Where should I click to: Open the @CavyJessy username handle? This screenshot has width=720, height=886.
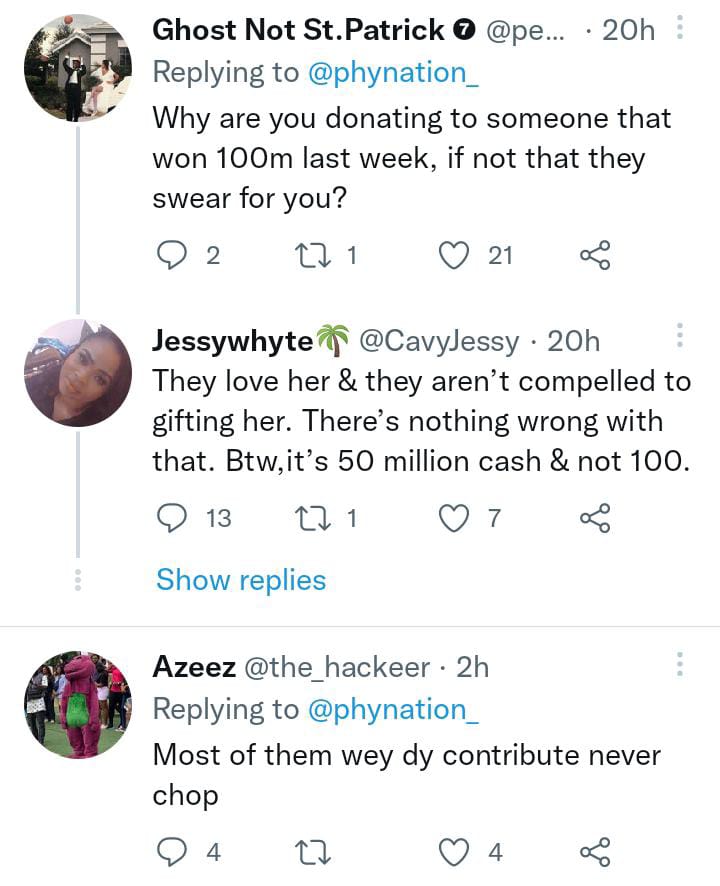tap(437, 341)
